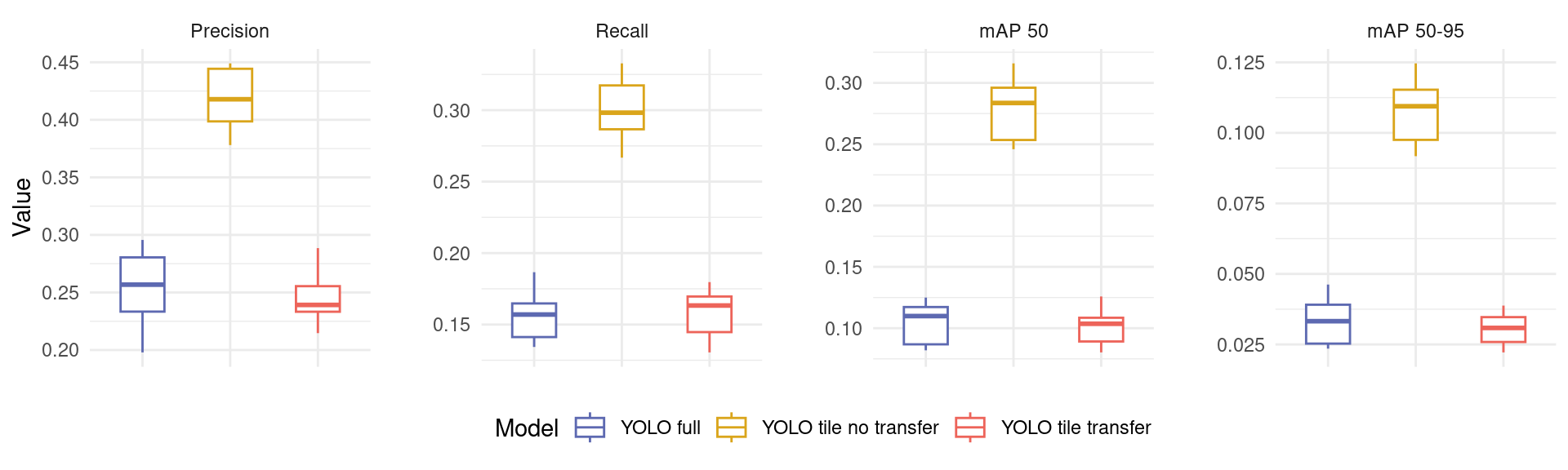Select the yellow box in the mAP 50-95 panel

pyautogui.click(x=1415, y=114)
